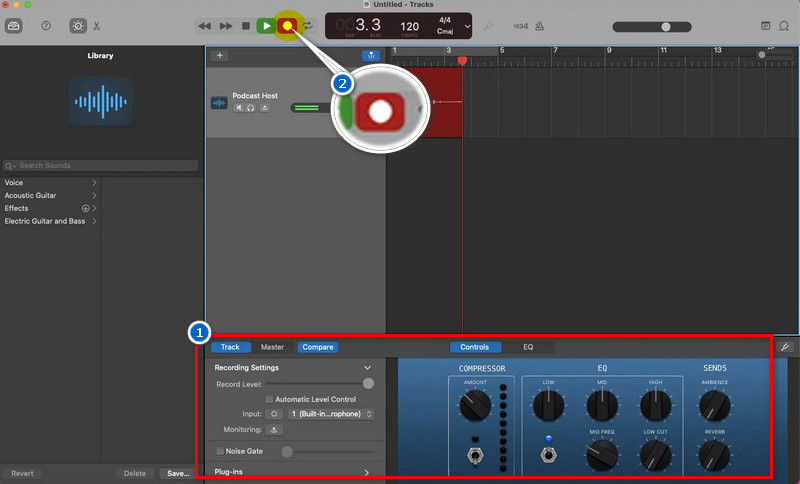Expand the Plug-ins section
800x484 pixels.
[x=366, y=472]
